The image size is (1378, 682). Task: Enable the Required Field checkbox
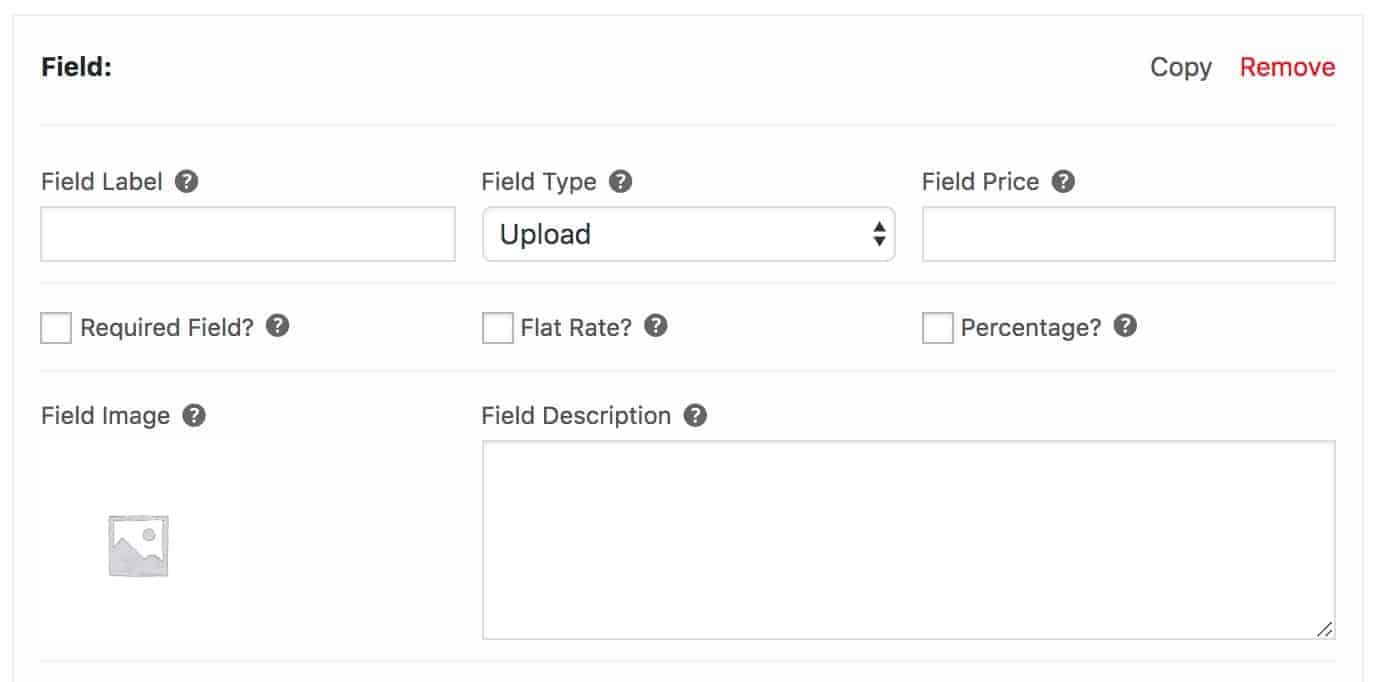[x=56, y=326]
